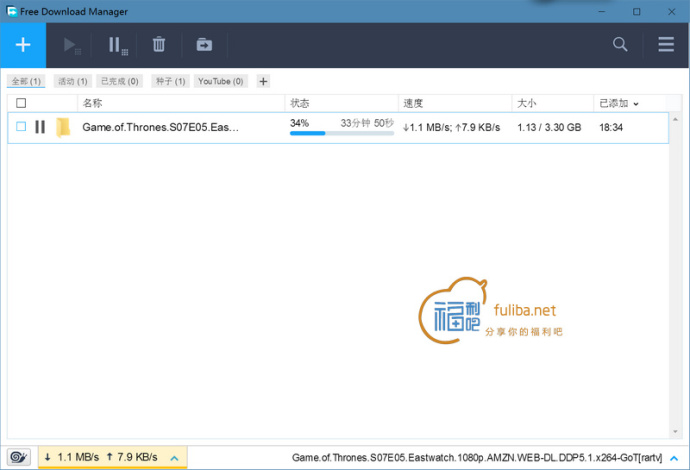Image resolution: width=690 pixels, height=470 pixels.
Task: Click the yellow folder icon of the download
Action: tap(63, 128)
